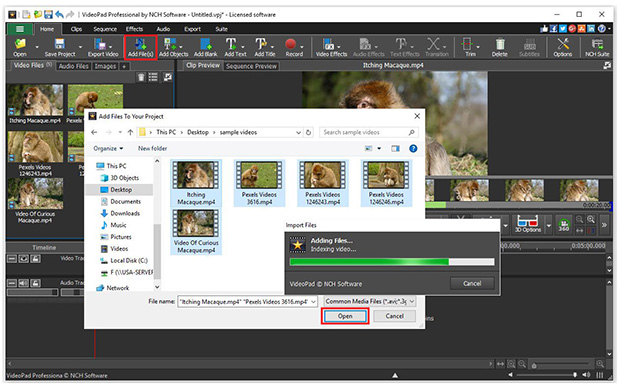Toggle the dialog preview pane icon
Image resolution: width=620 pixels, height=385 pixels.
click(395, 149)
